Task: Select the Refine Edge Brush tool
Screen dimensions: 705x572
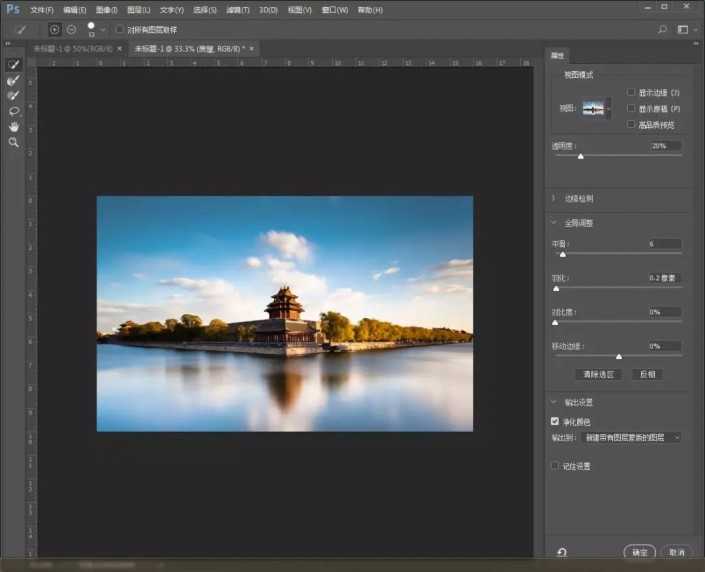Action: (x=14, y=80)
